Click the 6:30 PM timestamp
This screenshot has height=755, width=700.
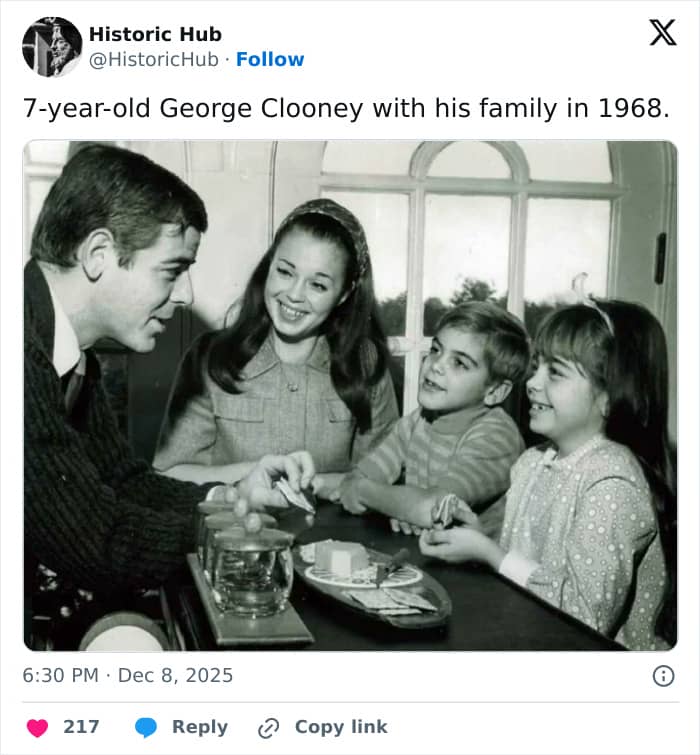click(x=60, y=676)
